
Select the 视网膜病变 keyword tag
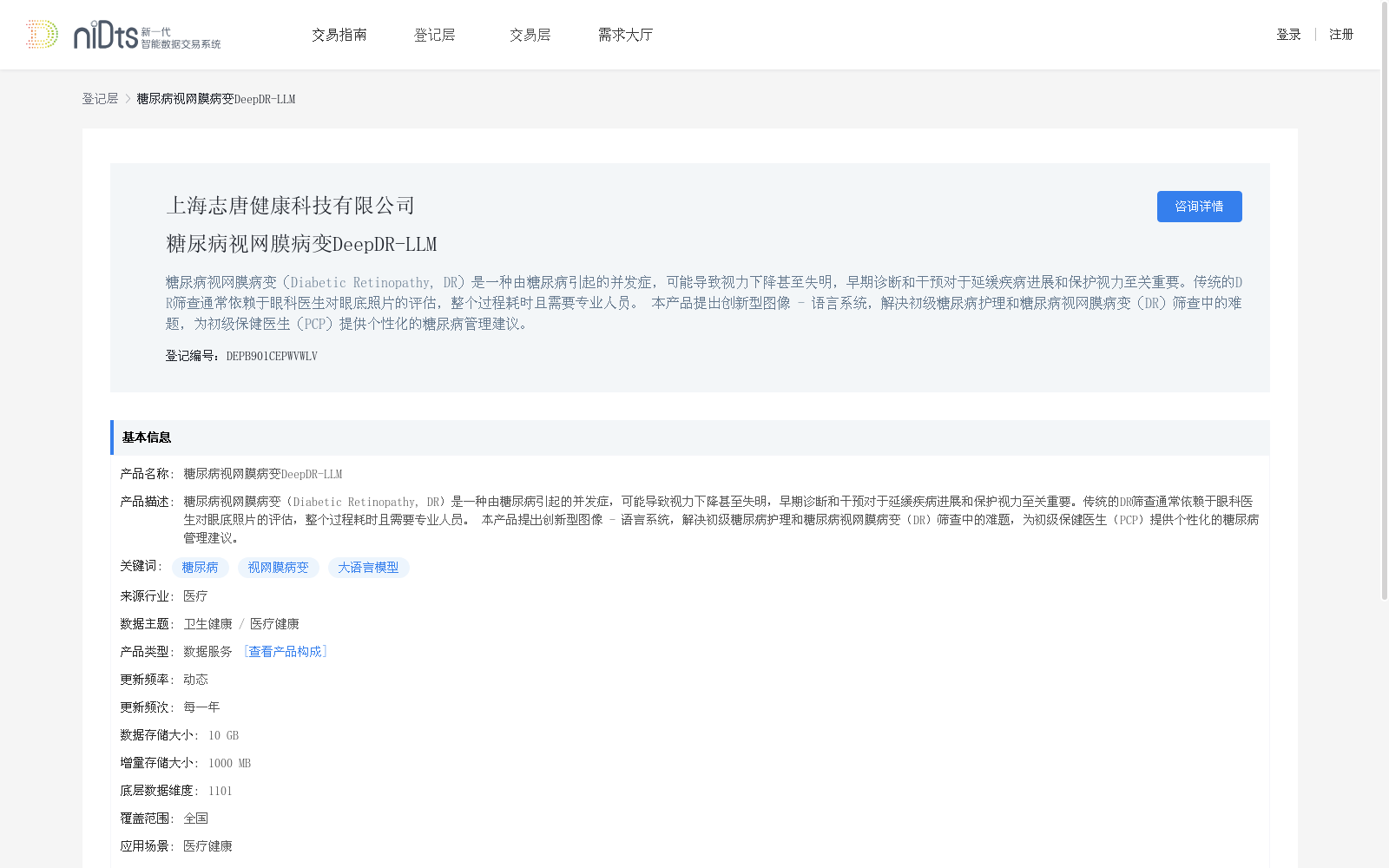click(278, 567)
